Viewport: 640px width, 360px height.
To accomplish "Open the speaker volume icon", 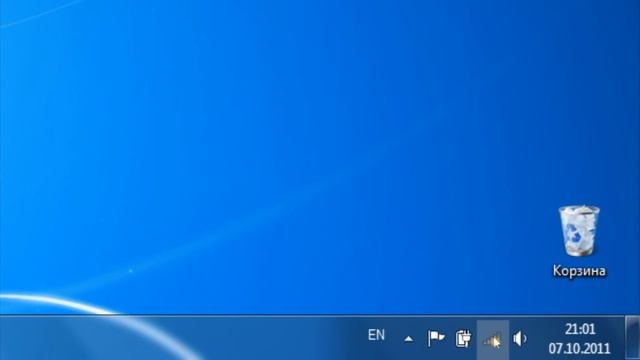I will point(520,339).
